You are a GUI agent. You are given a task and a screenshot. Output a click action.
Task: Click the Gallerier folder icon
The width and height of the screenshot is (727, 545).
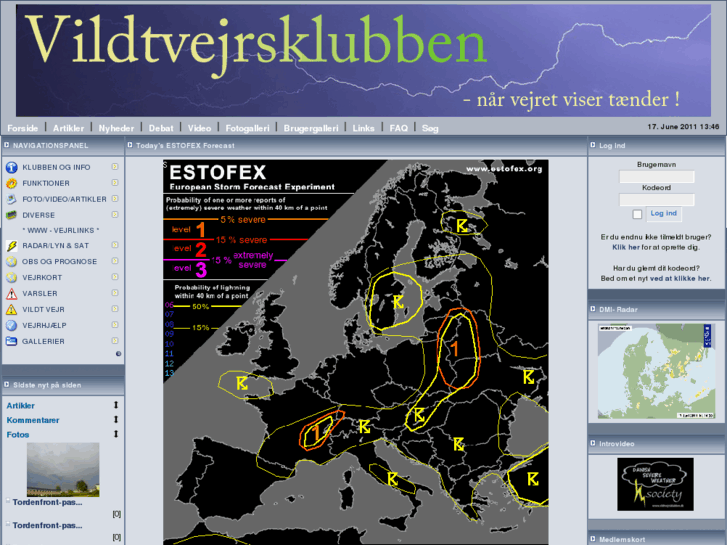[12, 341]
